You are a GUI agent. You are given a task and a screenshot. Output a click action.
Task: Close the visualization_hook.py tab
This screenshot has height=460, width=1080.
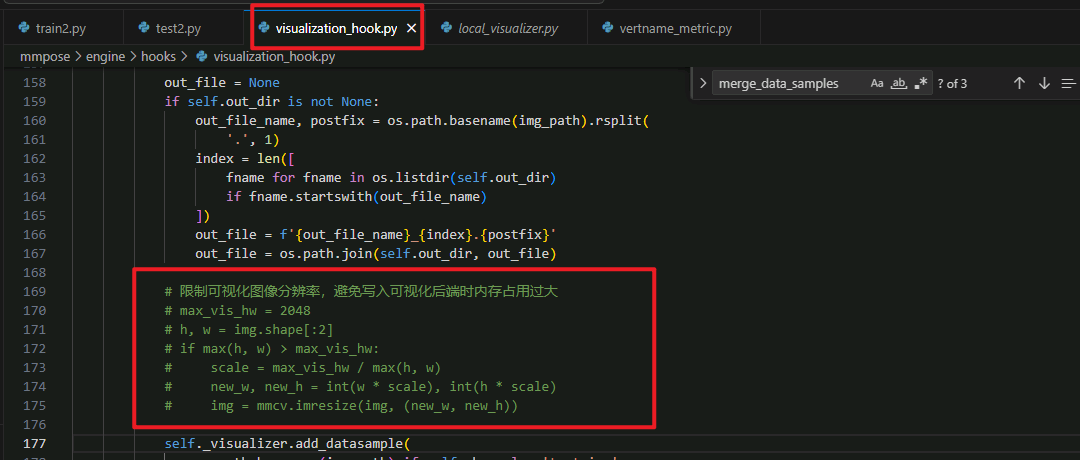pyautogui.click(x=411, y=28)
